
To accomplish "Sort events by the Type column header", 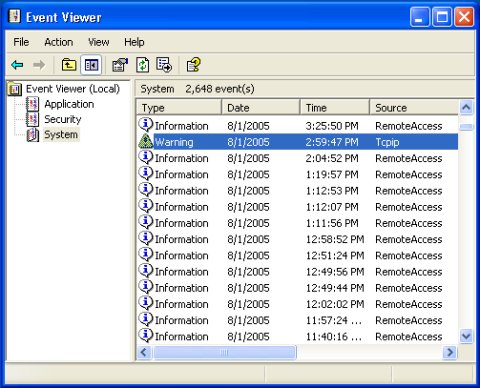I will (x=179, y=107).
